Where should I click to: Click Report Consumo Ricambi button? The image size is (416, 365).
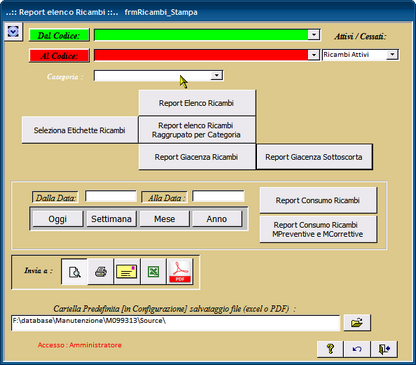(318, 200)
